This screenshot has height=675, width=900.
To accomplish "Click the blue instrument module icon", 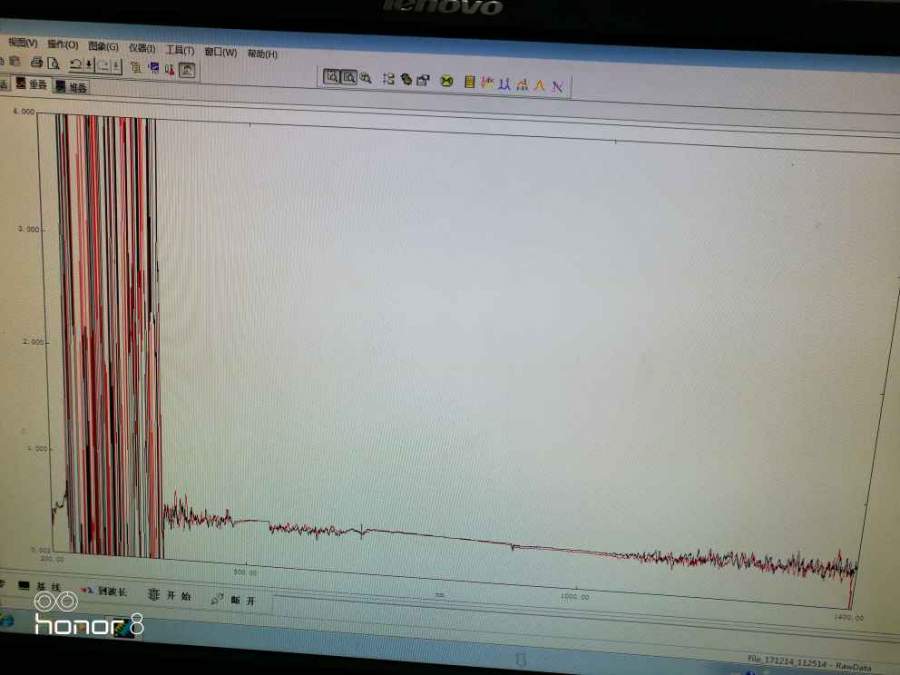I will [x=154, y=68].
